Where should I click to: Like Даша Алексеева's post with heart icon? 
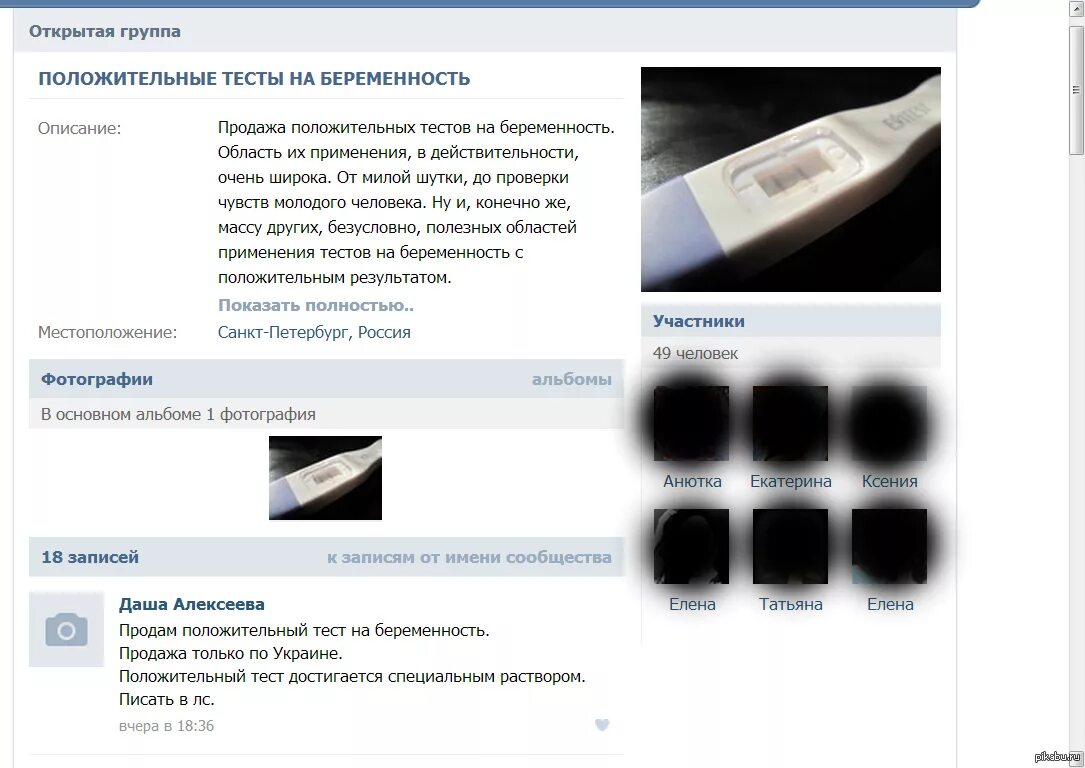point(602,724)
